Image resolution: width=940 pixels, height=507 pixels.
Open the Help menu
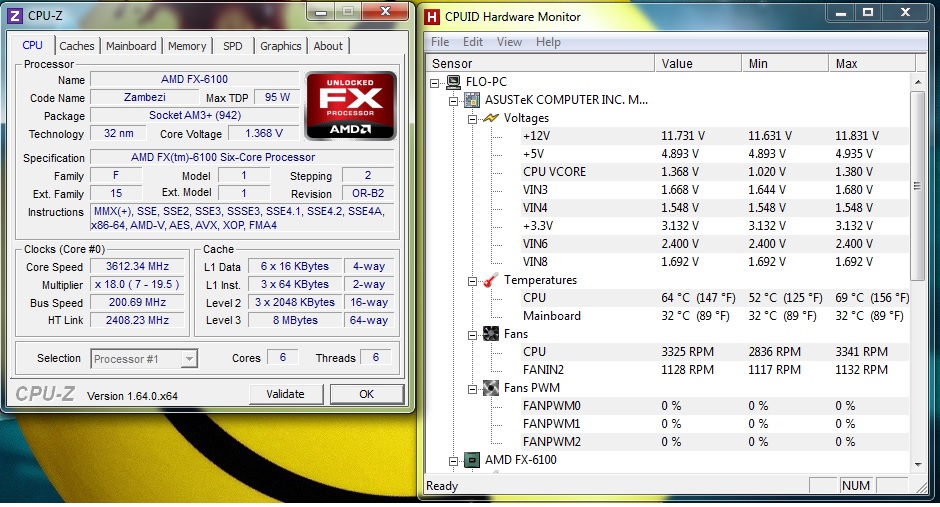pyautogui.click(x=548, y=42)
